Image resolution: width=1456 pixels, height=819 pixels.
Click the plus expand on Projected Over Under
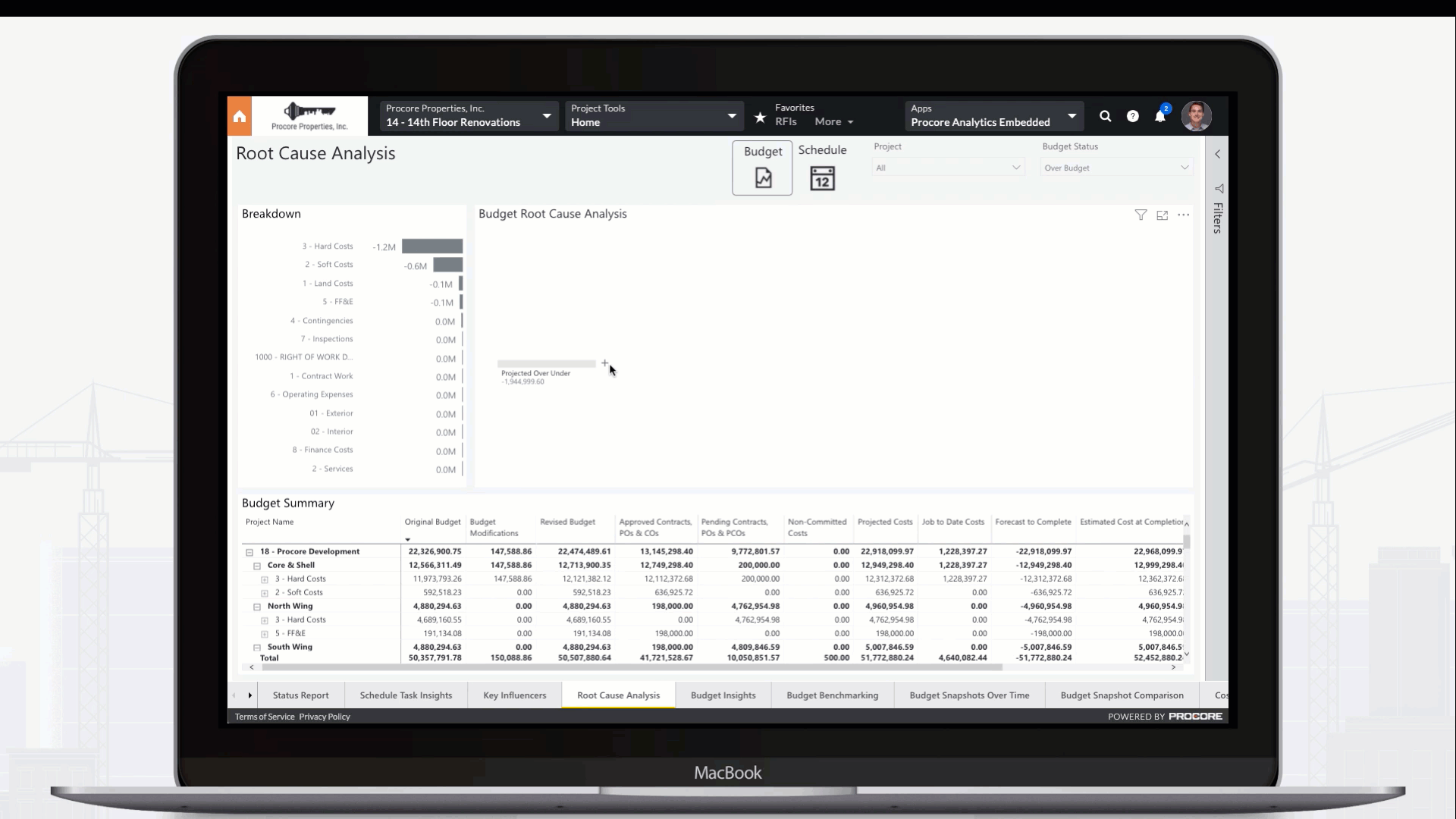pos(604,363)
